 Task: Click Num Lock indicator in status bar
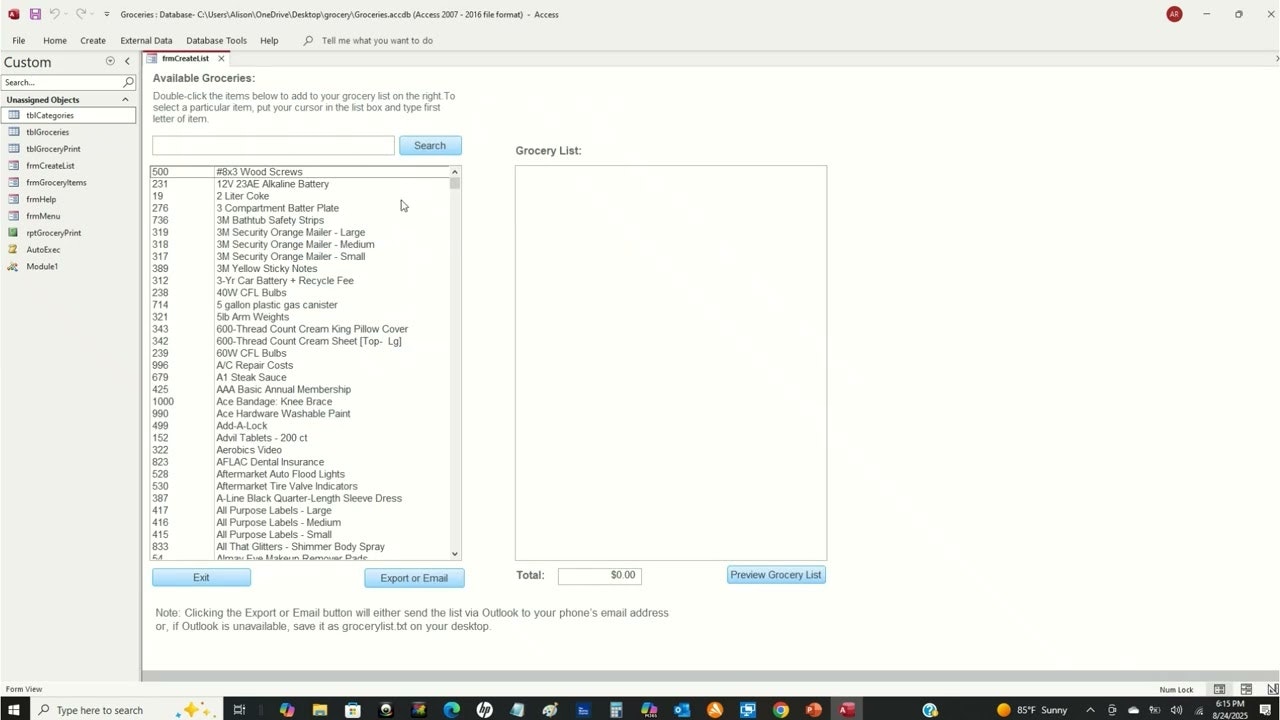tap(1176, 689)
